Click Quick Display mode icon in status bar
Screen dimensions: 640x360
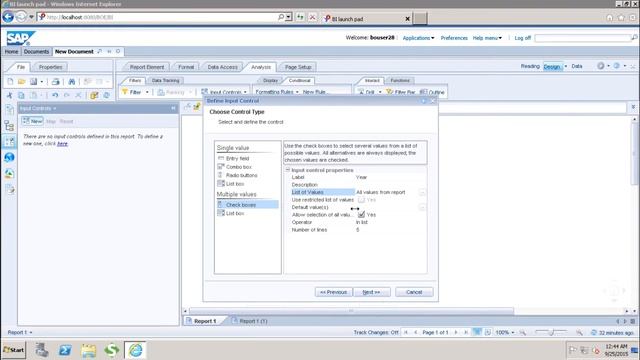tap(476, 332)
